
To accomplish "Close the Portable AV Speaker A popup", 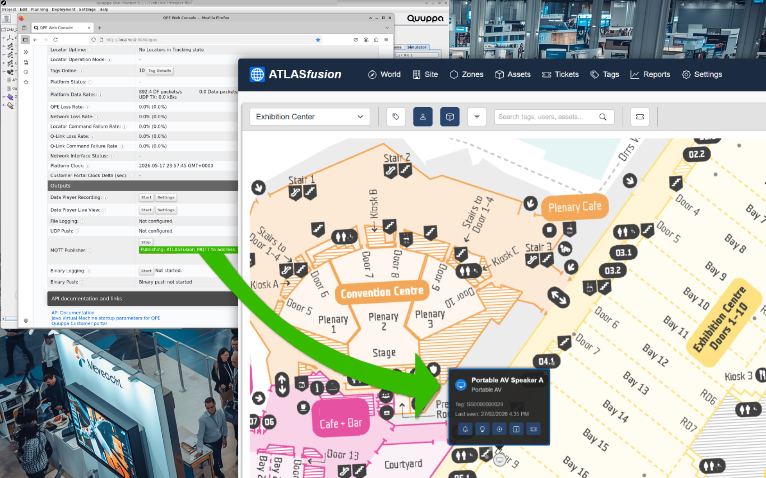I will 546,373.
